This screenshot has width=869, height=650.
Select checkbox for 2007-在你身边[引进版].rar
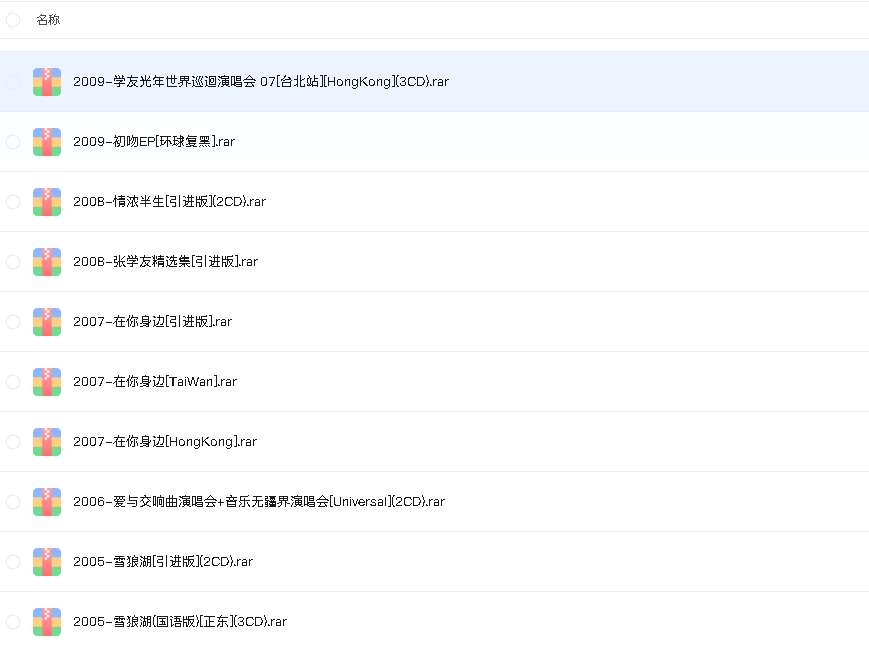point(13,322)
